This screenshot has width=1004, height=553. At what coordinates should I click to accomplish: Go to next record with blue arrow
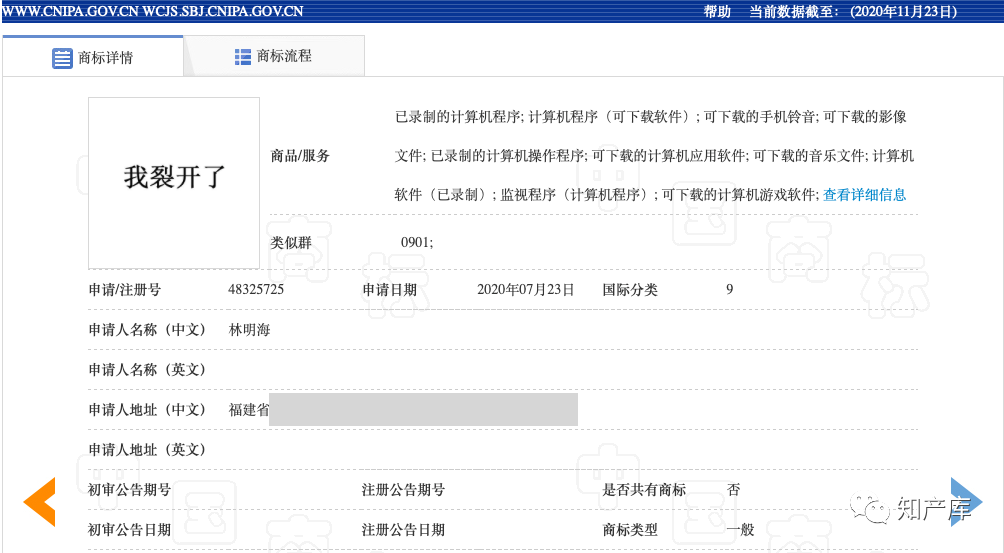click(966, 502)
